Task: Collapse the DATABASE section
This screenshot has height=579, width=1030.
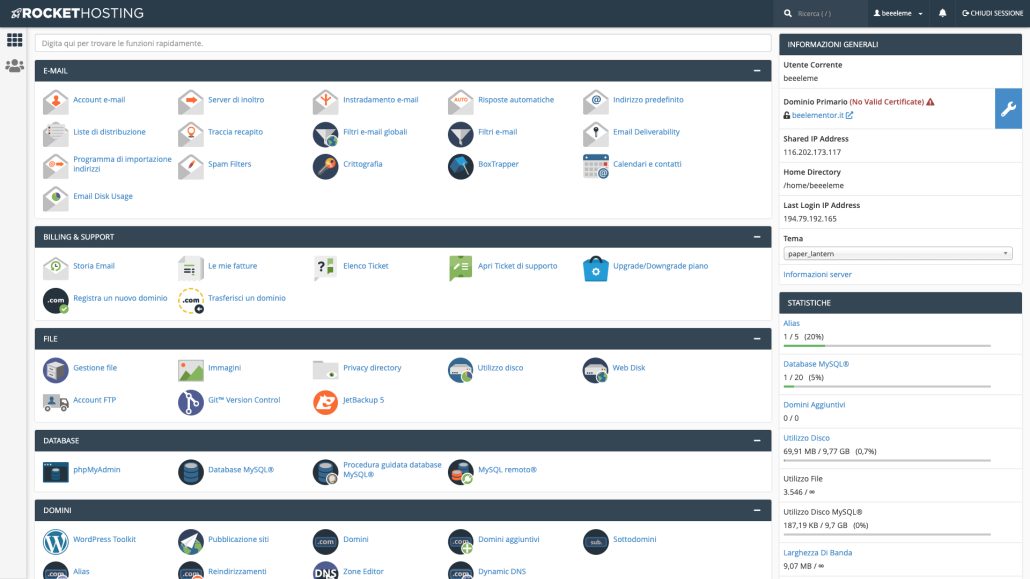Action: coord(757,440)
